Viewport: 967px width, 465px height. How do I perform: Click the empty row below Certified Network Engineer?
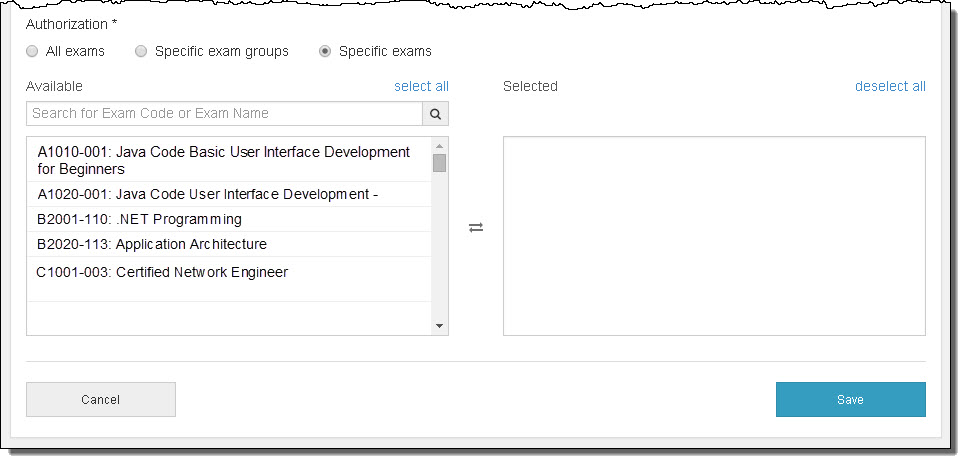point(228,314)
